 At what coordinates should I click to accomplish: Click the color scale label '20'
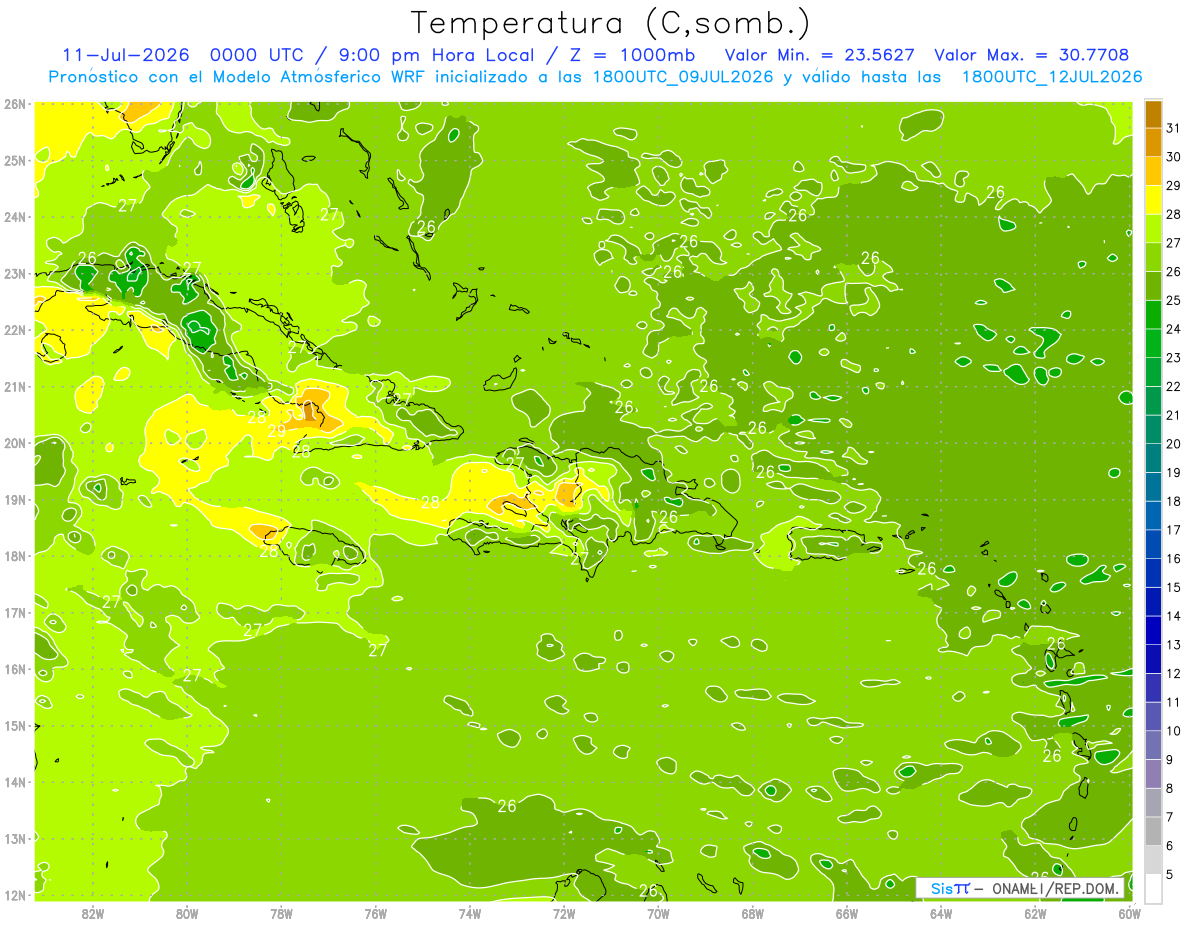[x=1173, y=444]
